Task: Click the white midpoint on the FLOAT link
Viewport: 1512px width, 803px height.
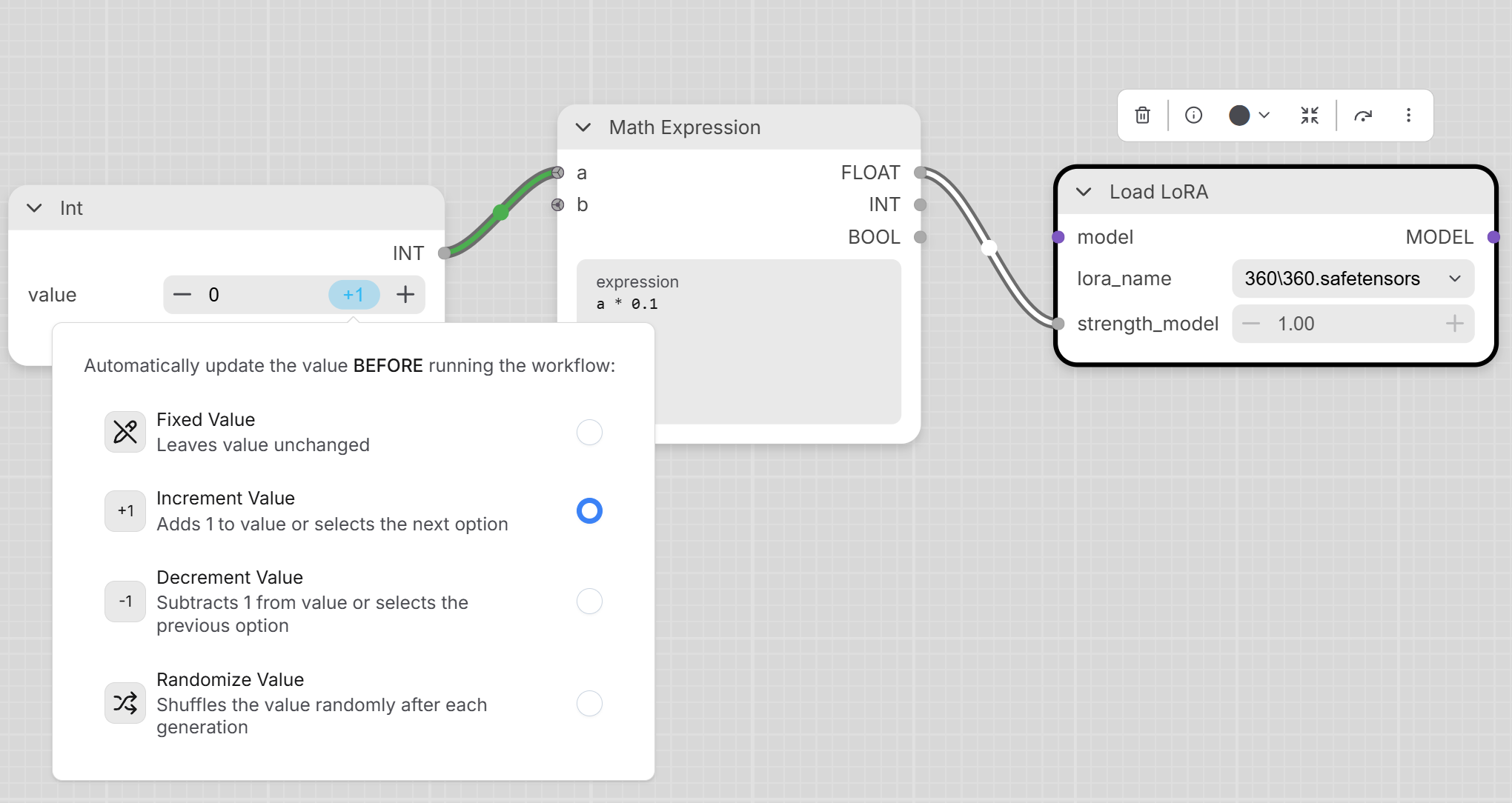Action: [x=989, y=248]
